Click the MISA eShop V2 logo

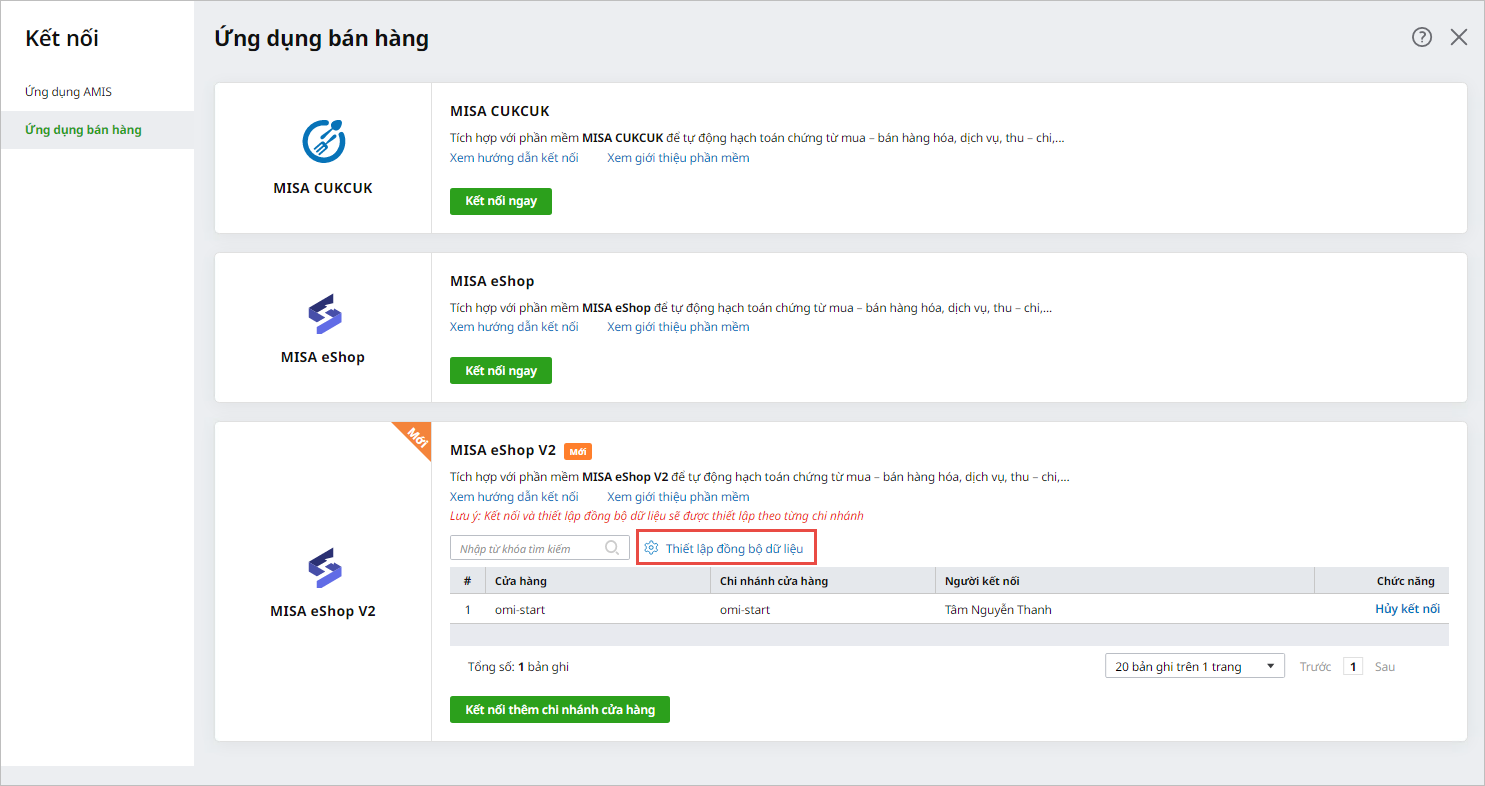coord(323,567)
